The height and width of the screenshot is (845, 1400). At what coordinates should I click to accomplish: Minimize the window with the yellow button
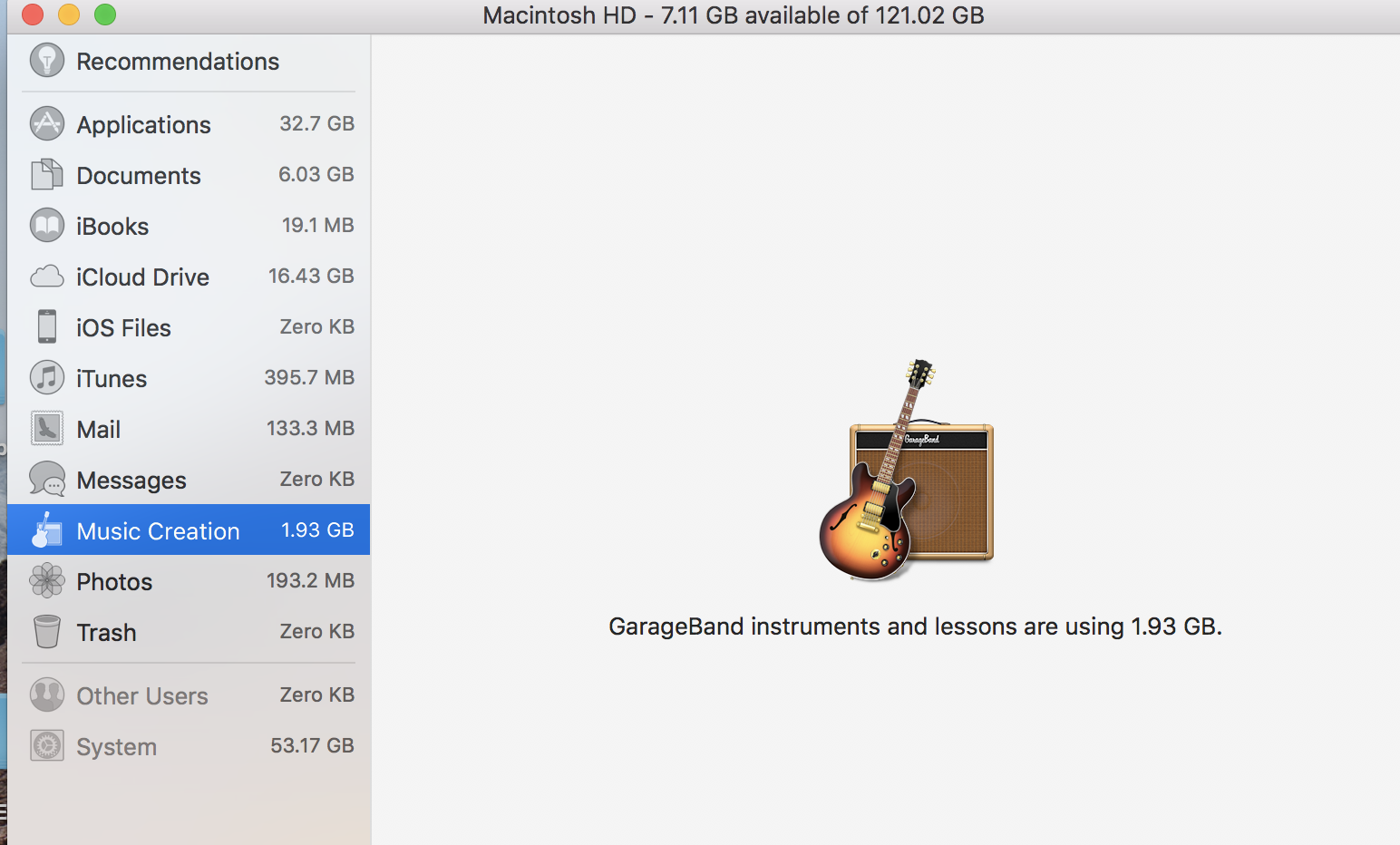69,15
